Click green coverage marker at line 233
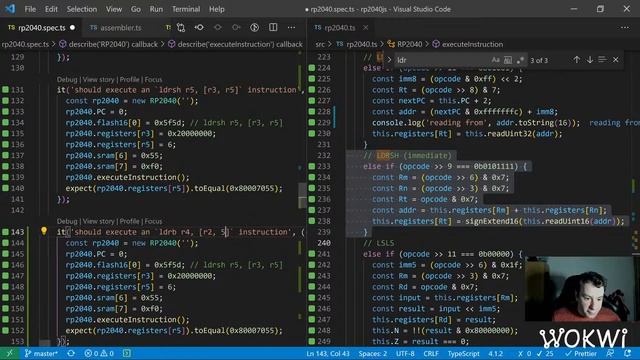The height and width of the screenshot is (360, 640). pyautogui.click(x=312, y=166)
